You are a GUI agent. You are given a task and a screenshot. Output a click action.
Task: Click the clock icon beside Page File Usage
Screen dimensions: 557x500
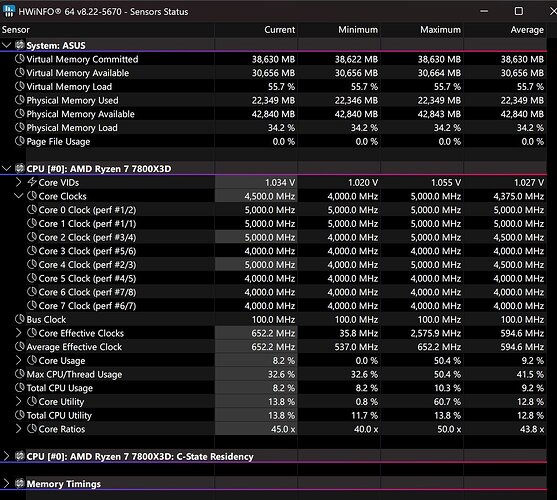pyautogui.click(x=20, y=141)
